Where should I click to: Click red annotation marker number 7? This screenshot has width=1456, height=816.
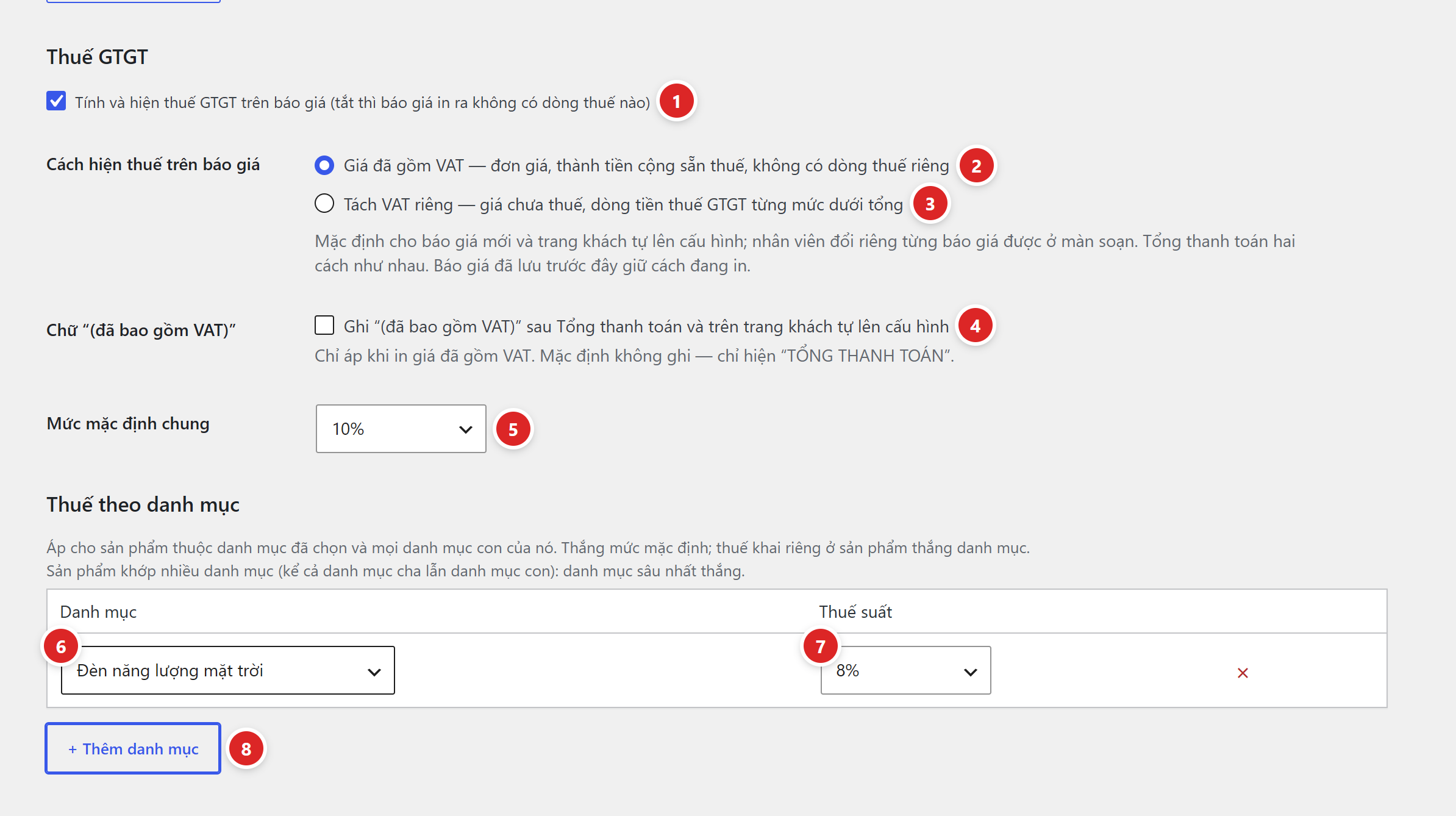tap(820, 646)
